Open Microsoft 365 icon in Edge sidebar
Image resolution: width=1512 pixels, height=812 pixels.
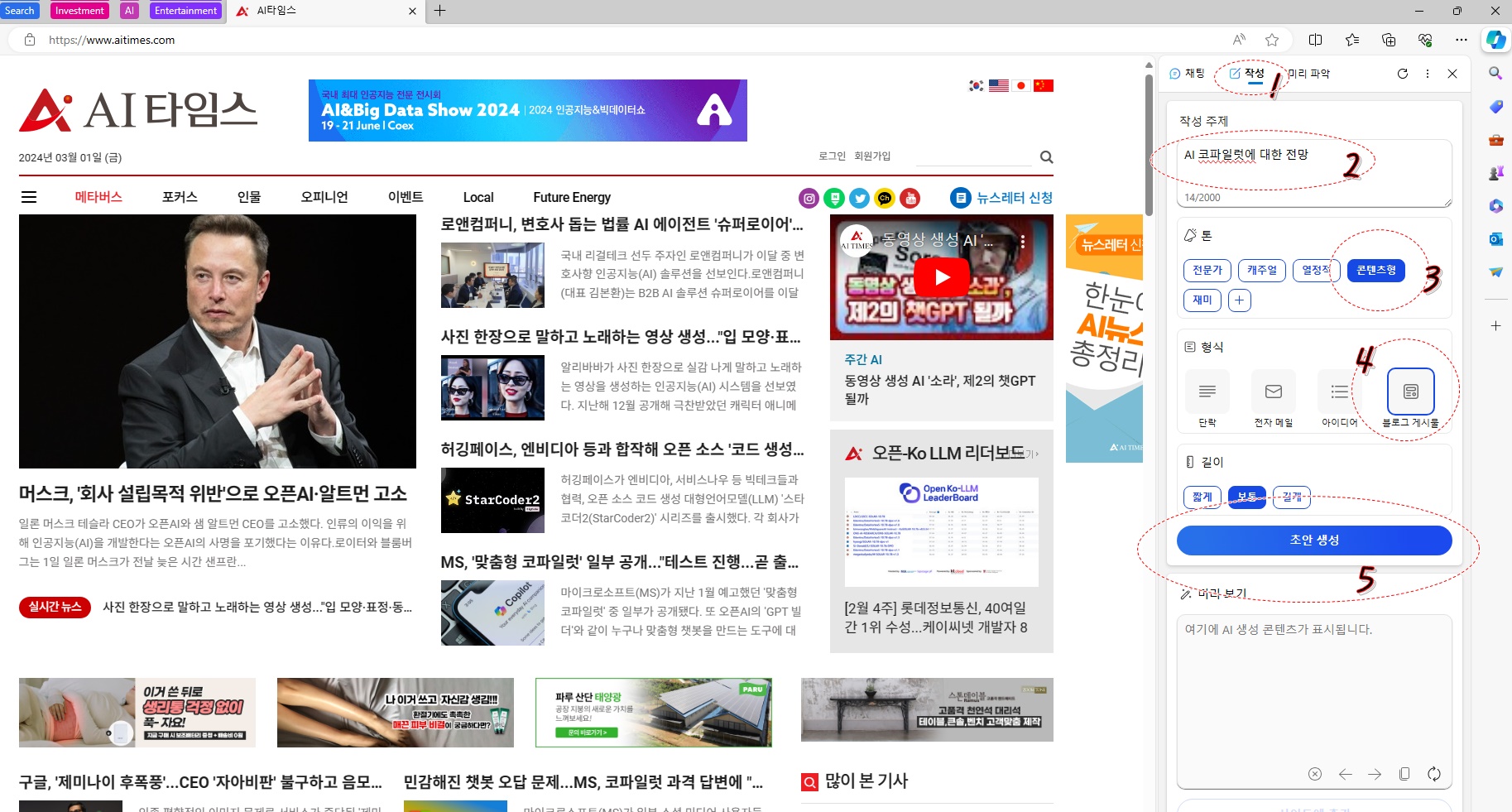pos(1495,206)
